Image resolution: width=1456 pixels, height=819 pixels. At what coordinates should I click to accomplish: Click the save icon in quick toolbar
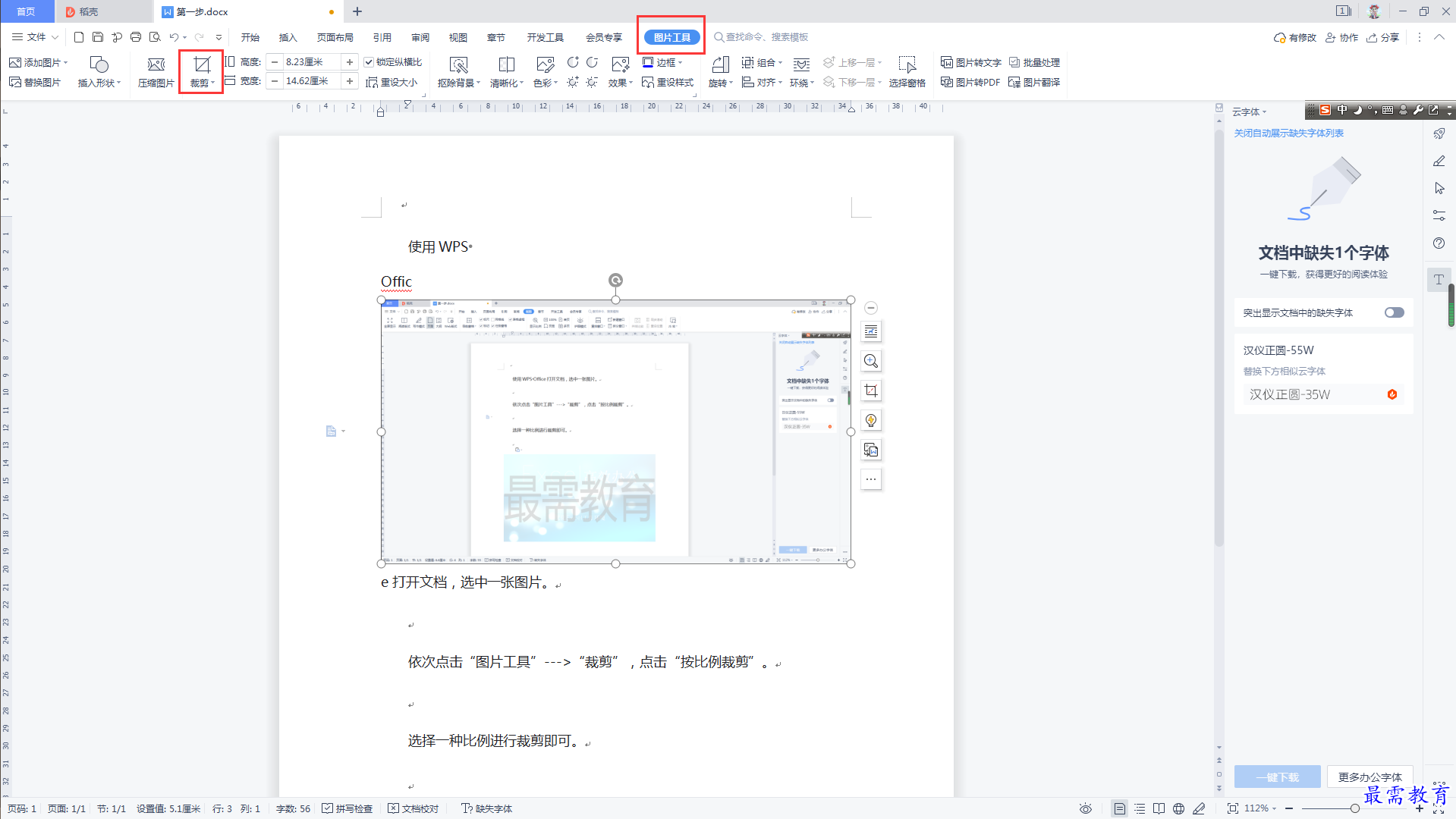[98, 37]
